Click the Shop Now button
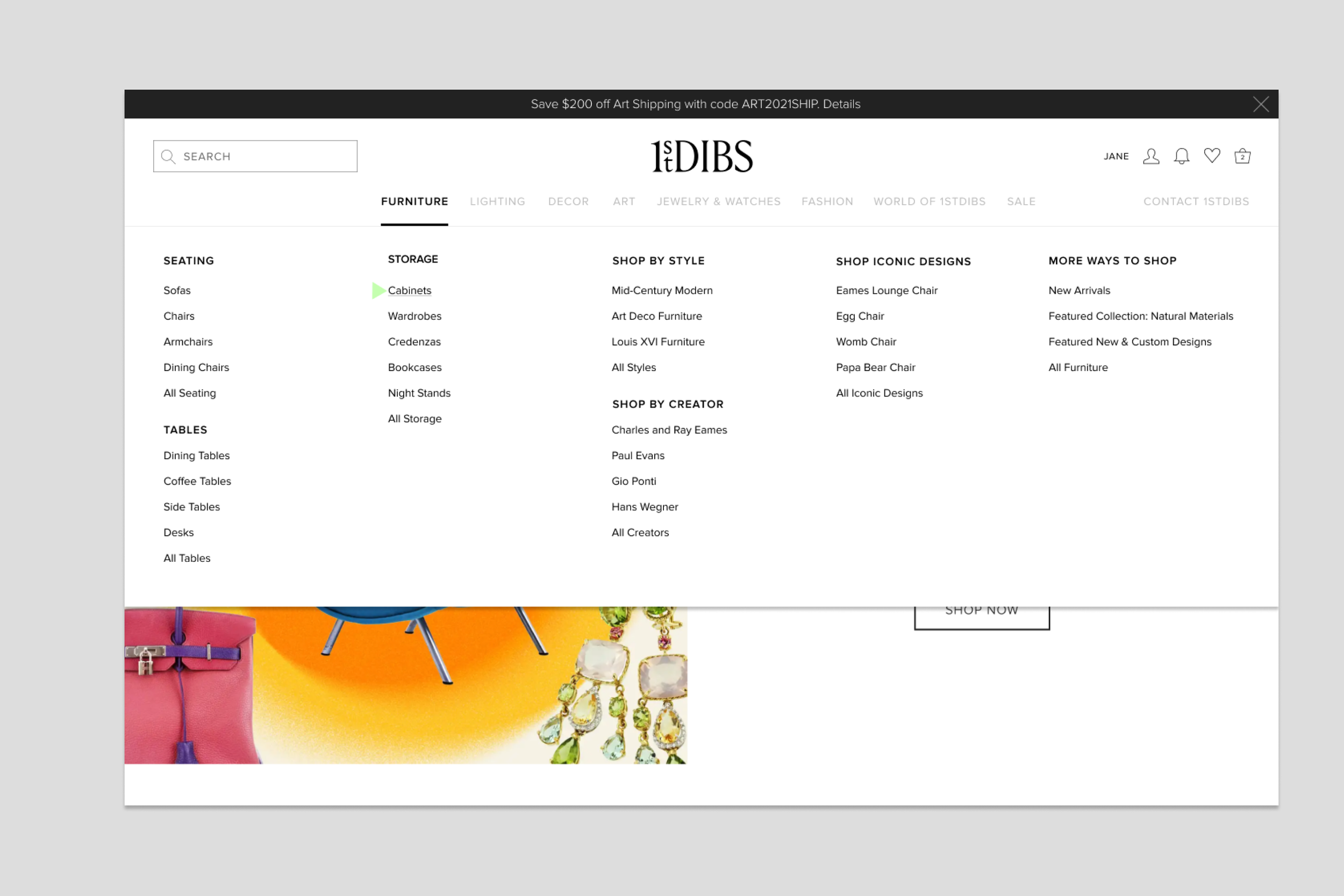The height and width of the screenshot is (896, 1344). 982,618
